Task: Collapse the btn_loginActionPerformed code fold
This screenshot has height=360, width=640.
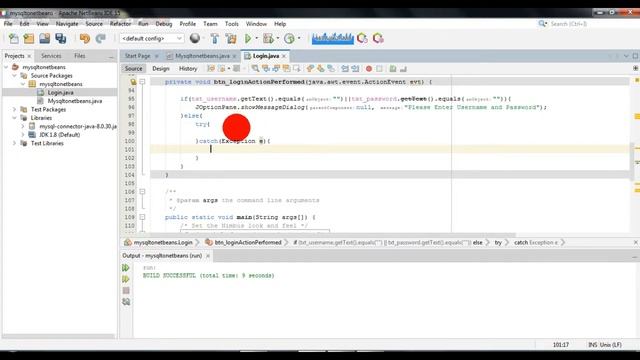Action: [142, 82]
